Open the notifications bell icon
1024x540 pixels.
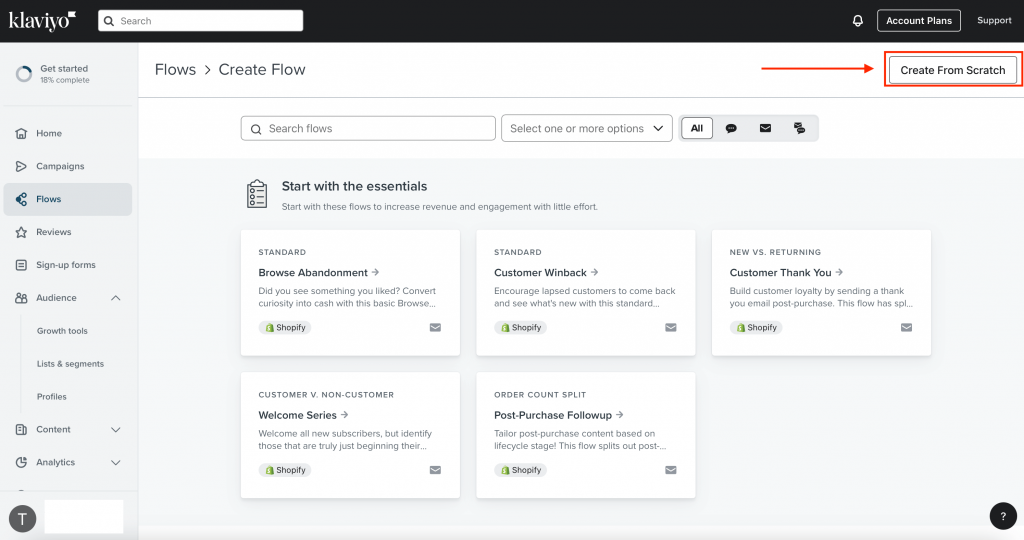point(857,21)
